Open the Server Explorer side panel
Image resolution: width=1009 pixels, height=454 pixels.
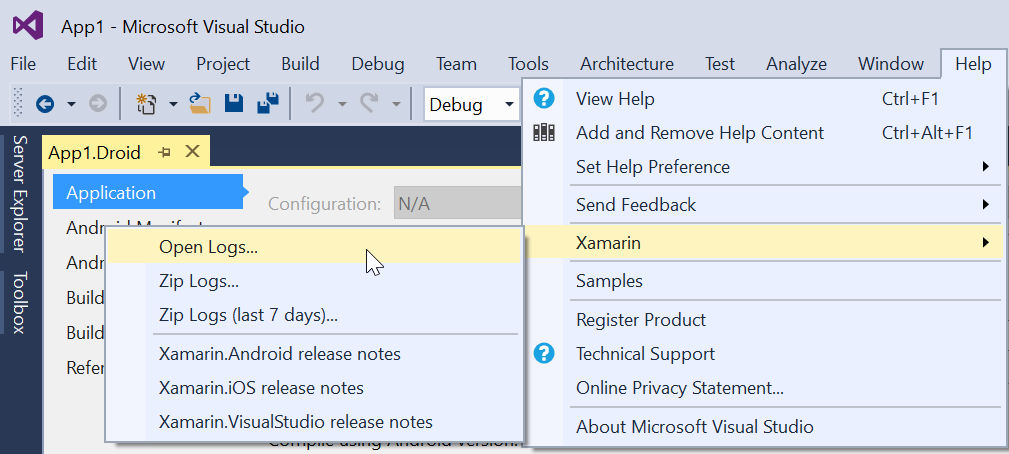[x=20, y=194]
